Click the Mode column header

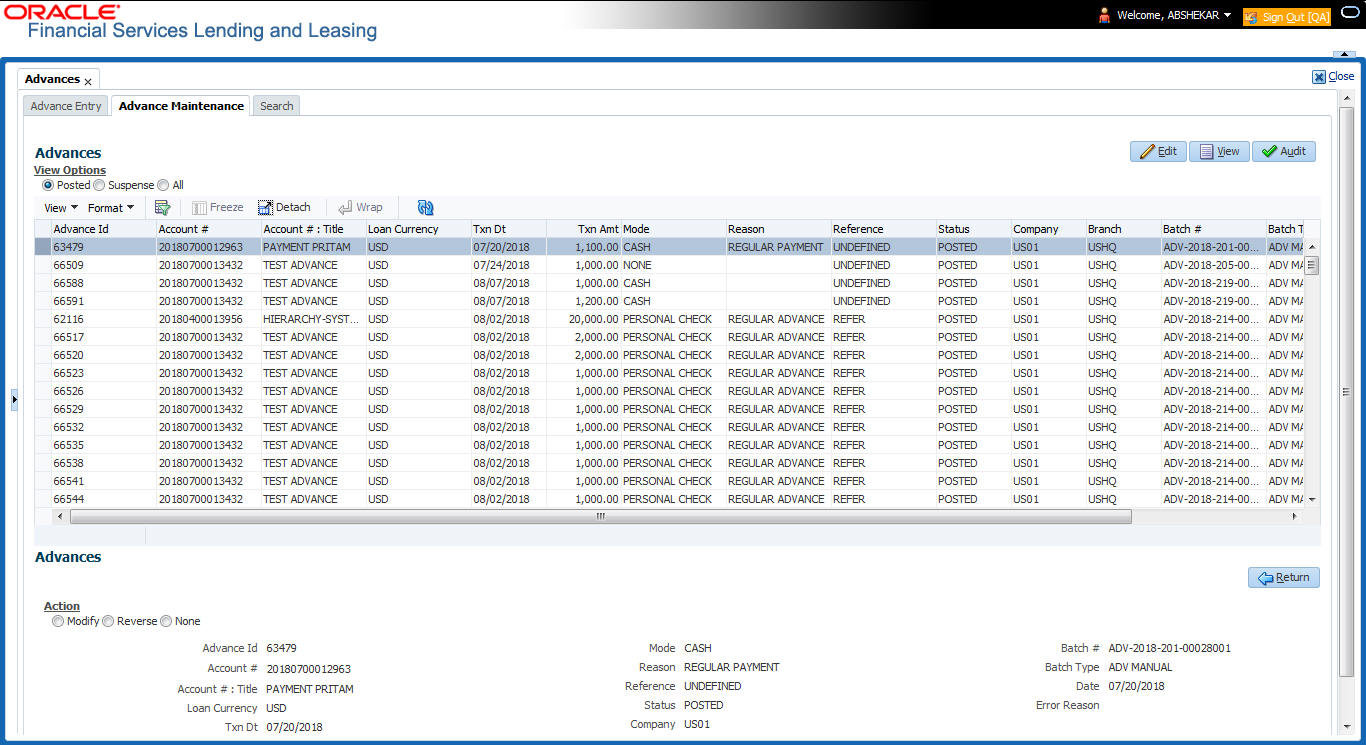coord(674,229)
